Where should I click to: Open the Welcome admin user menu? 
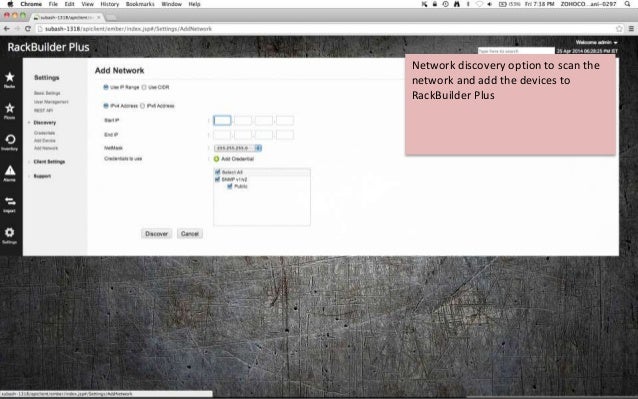[x=596, y=42]
